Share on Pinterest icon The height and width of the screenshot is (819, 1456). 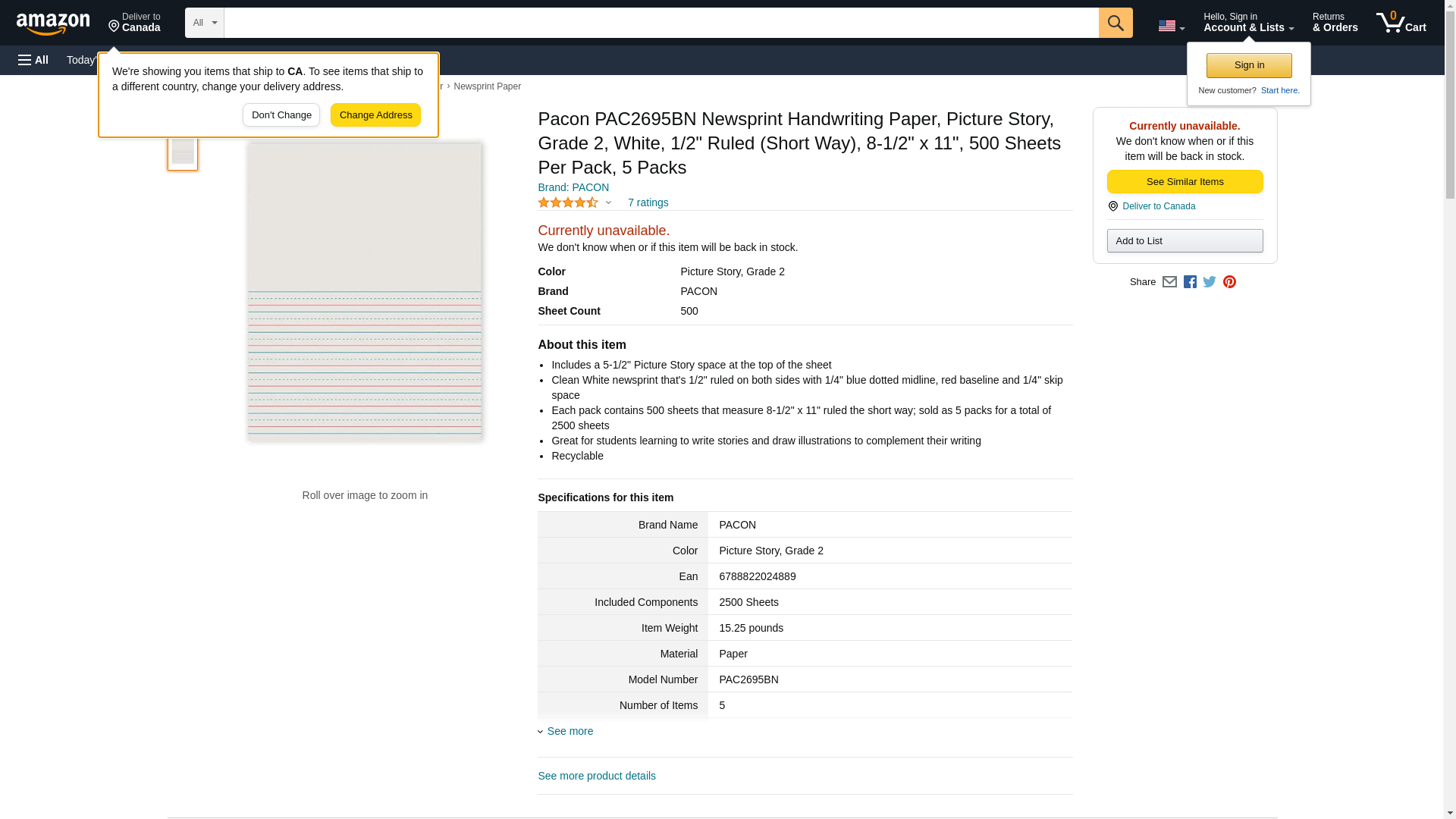pos(1229,282)
